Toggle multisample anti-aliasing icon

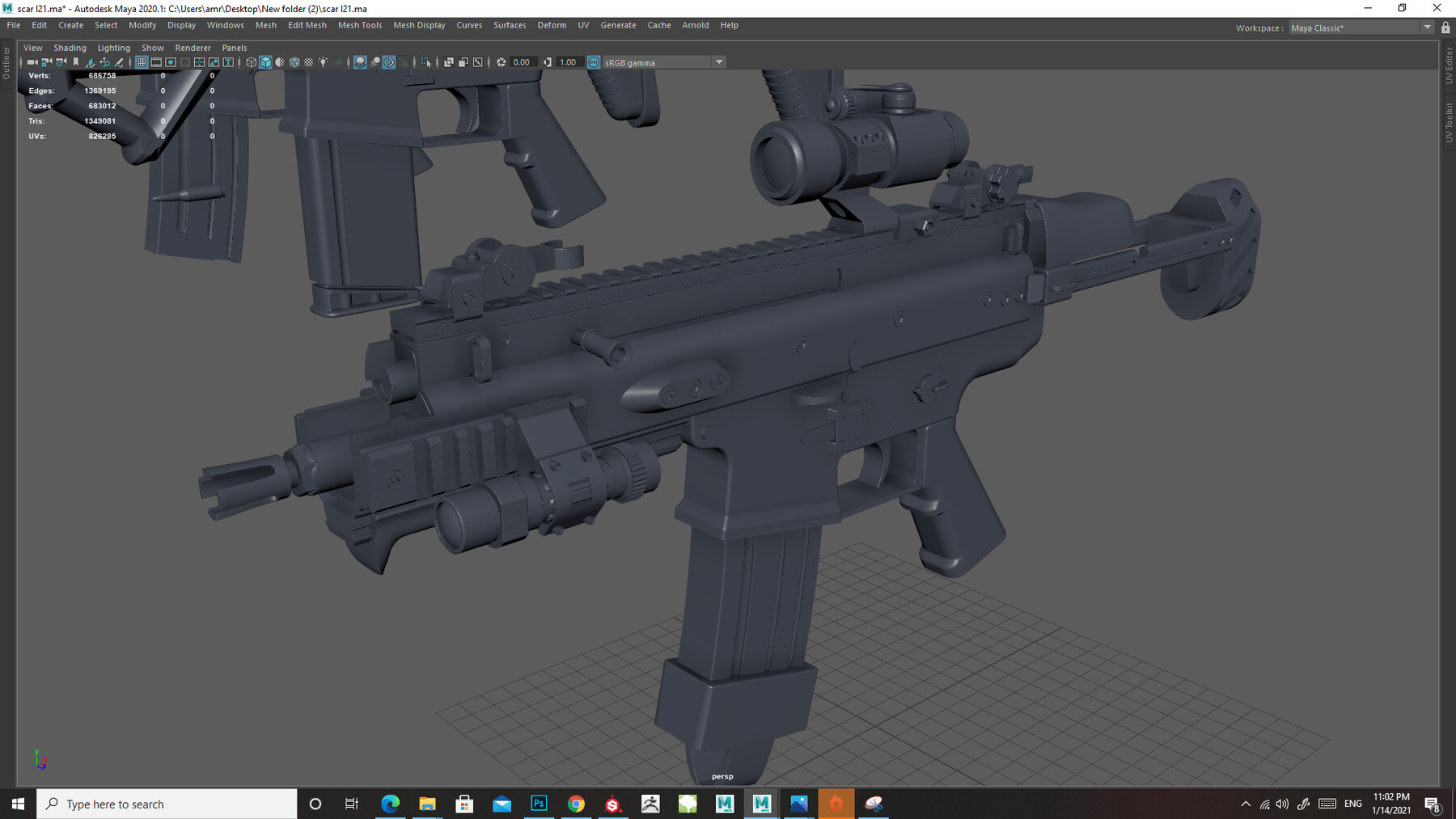coord(388,62)
